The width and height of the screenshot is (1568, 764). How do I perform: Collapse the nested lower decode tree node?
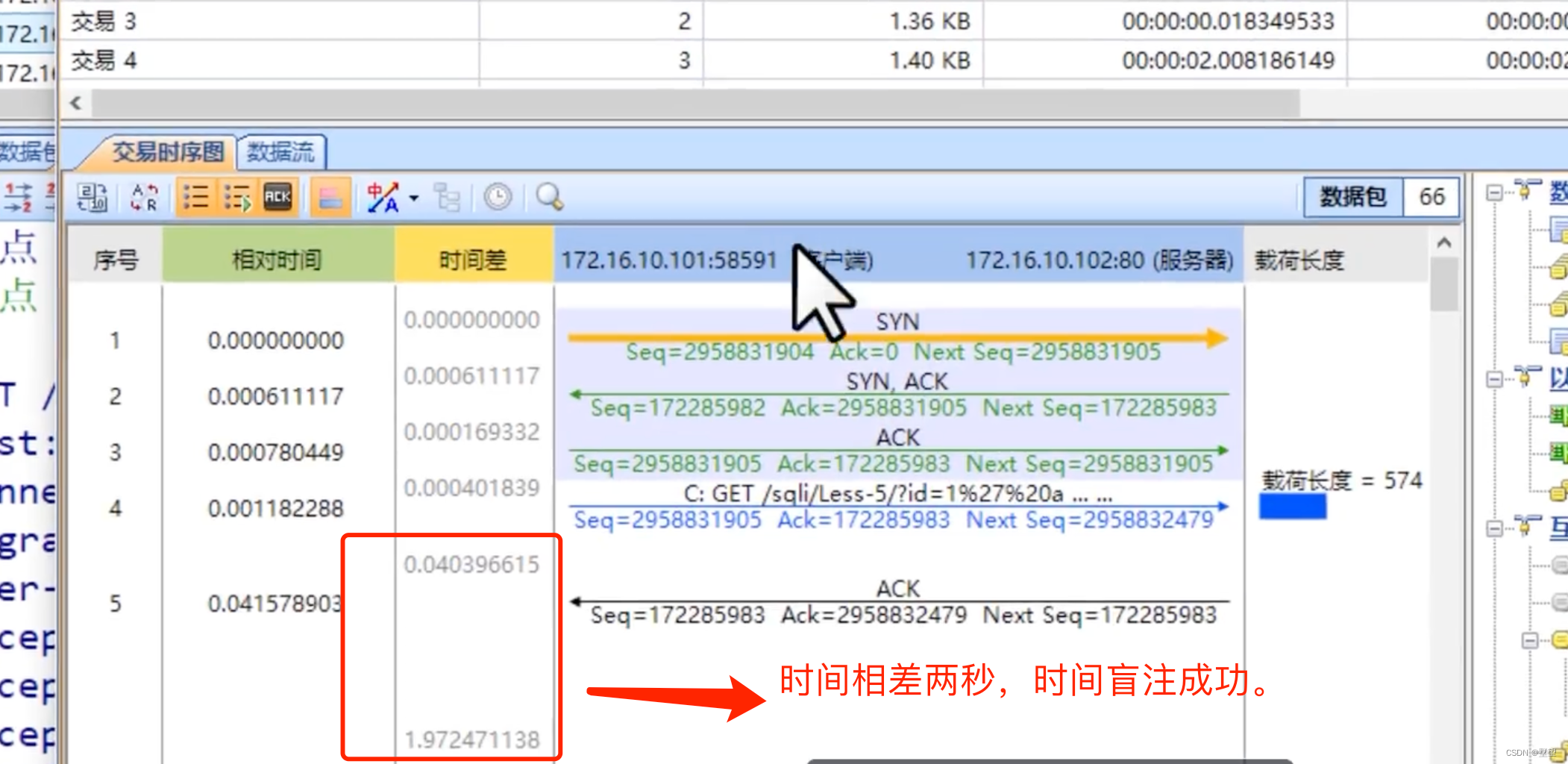tap(1530, 641)
